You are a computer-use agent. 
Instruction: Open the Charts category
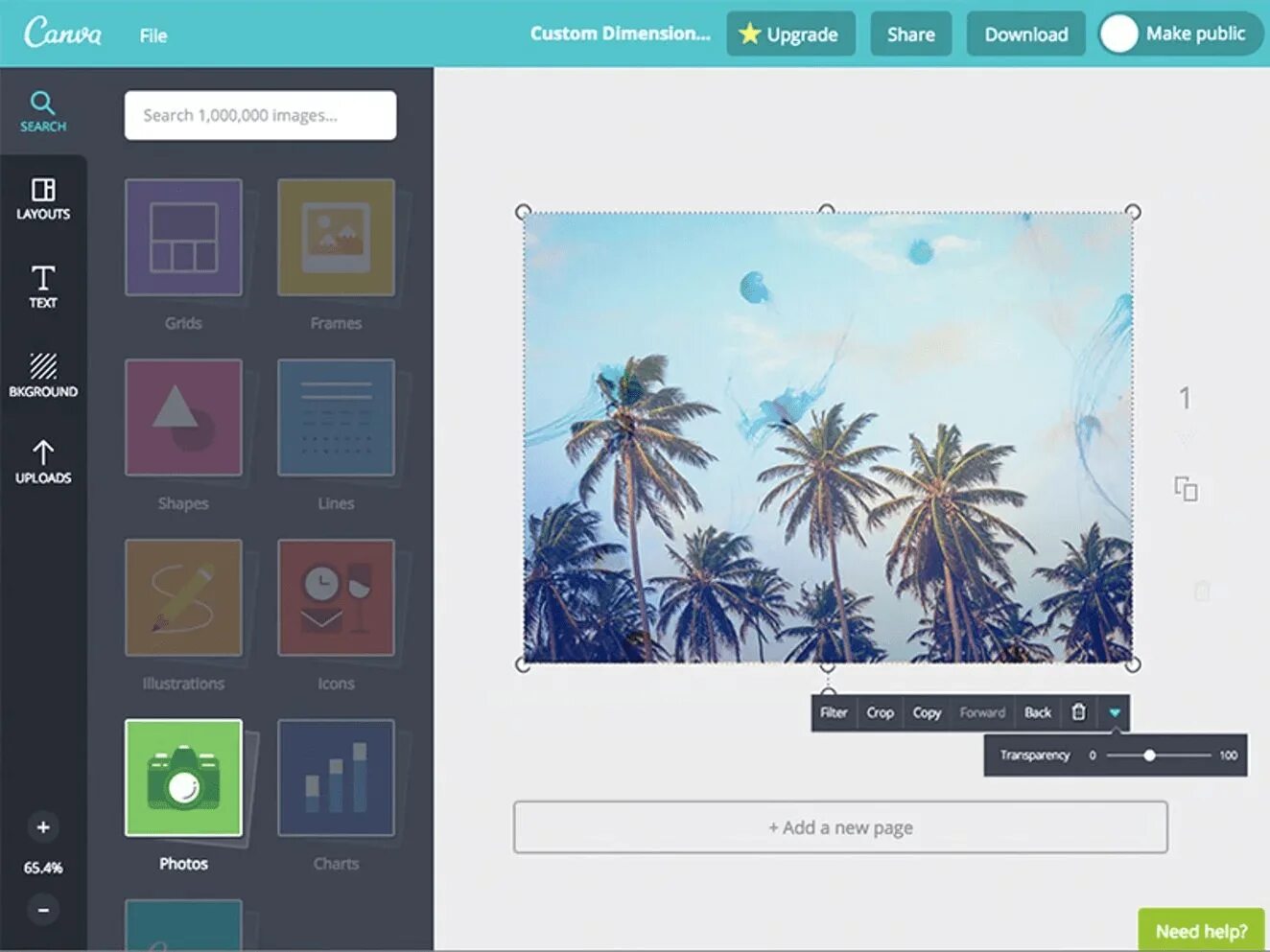pyautogui.click(x=336, y=778)
